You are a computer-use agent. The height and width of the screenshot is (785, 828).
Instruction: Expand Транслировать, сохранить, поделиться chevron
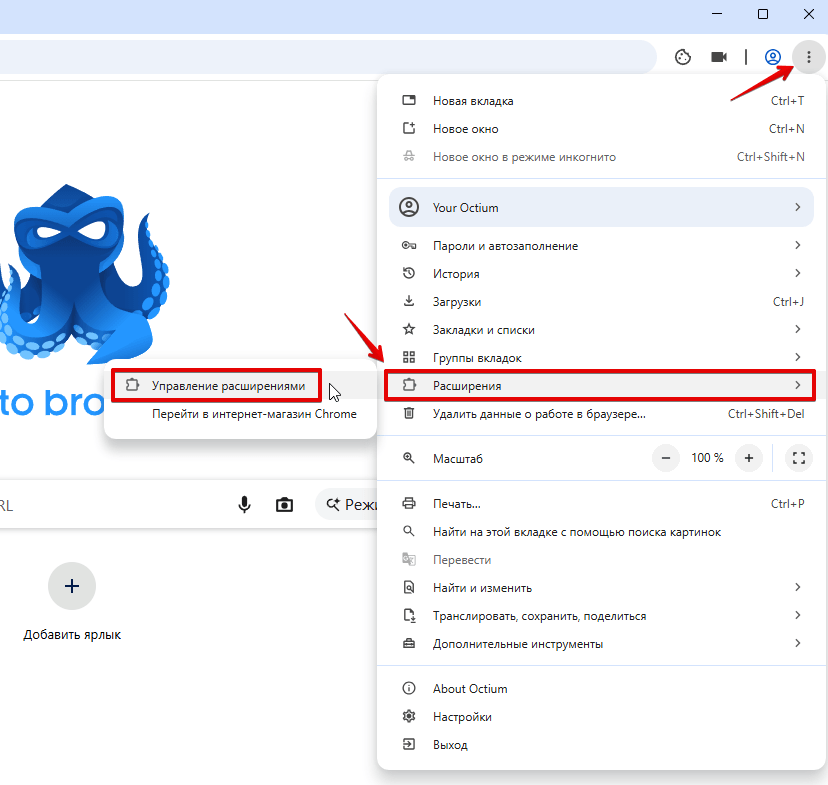pos(797,615)
